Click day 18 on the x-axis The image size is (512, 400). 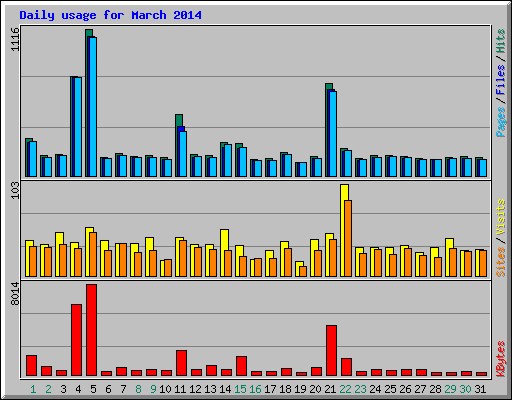tap(285, 389)
